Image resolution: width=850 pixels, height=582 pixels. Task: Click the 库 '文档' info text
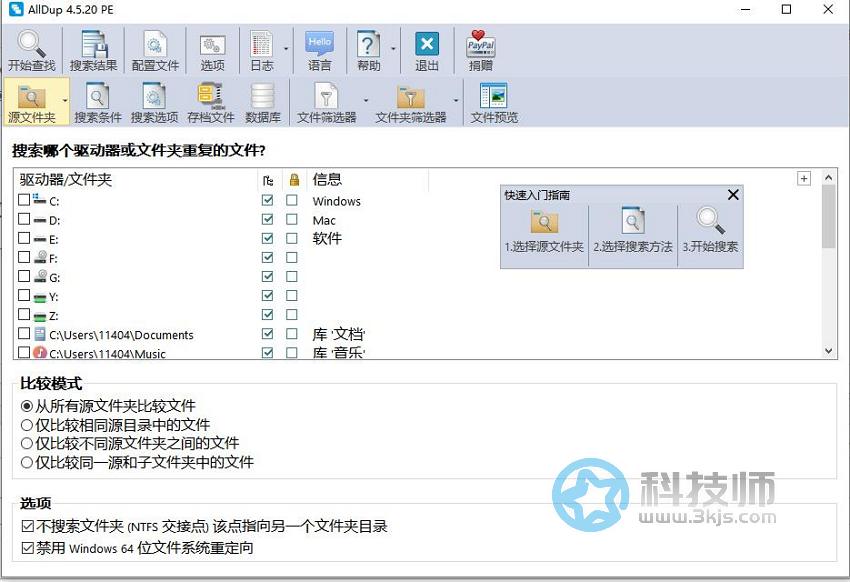(x=339, y=334)
